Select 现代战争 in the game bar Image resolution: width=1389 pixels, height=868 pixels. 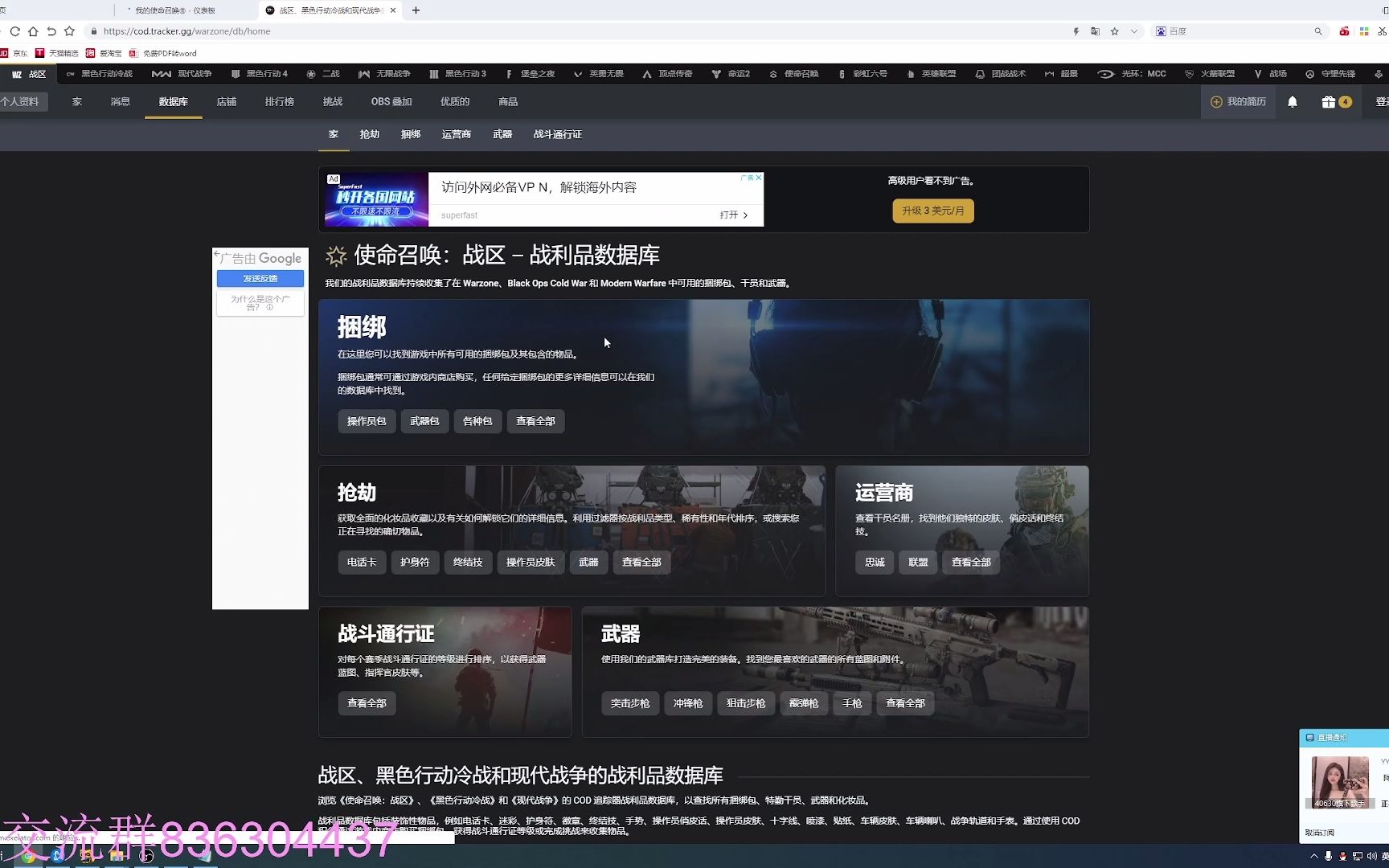pos(182,74)
